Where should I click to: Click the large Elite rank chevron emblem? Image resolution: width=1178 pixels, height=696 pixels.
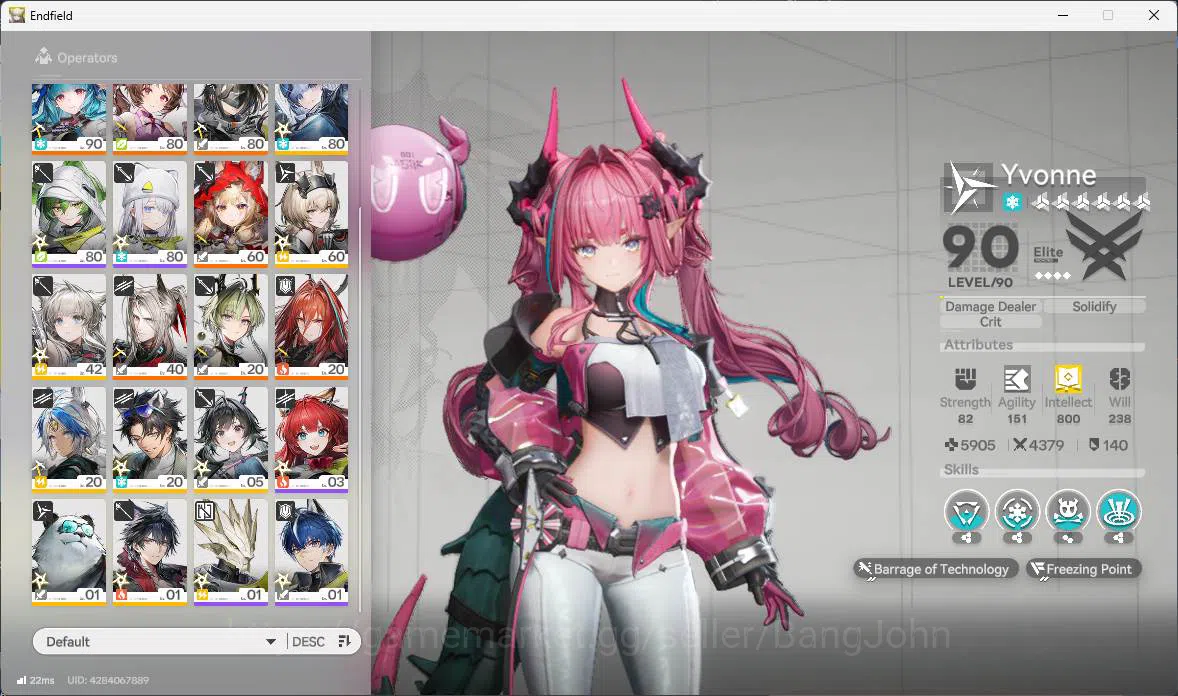tap(1103, 248)
